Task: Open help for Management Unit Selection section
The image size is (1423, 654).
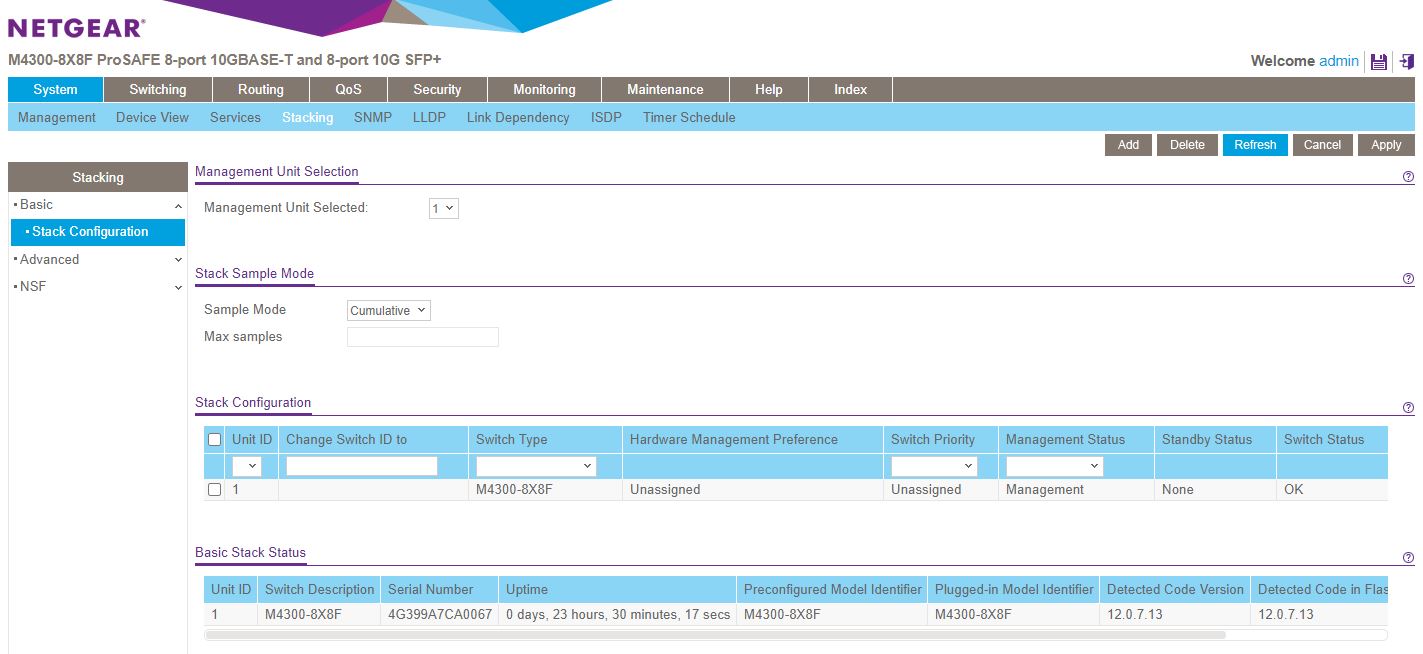Action: pyautogui.click(x=1408, y=177)
